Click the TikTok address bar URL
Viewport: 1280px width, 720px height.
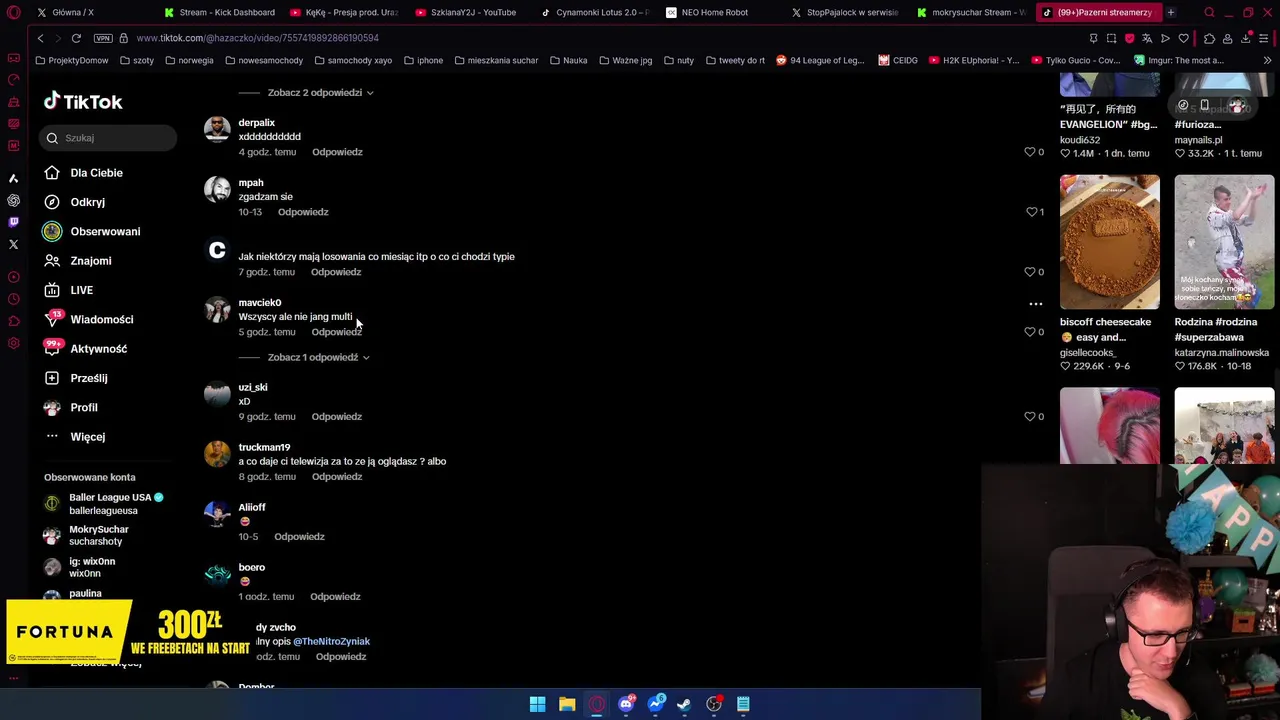(x=257, y=38)
